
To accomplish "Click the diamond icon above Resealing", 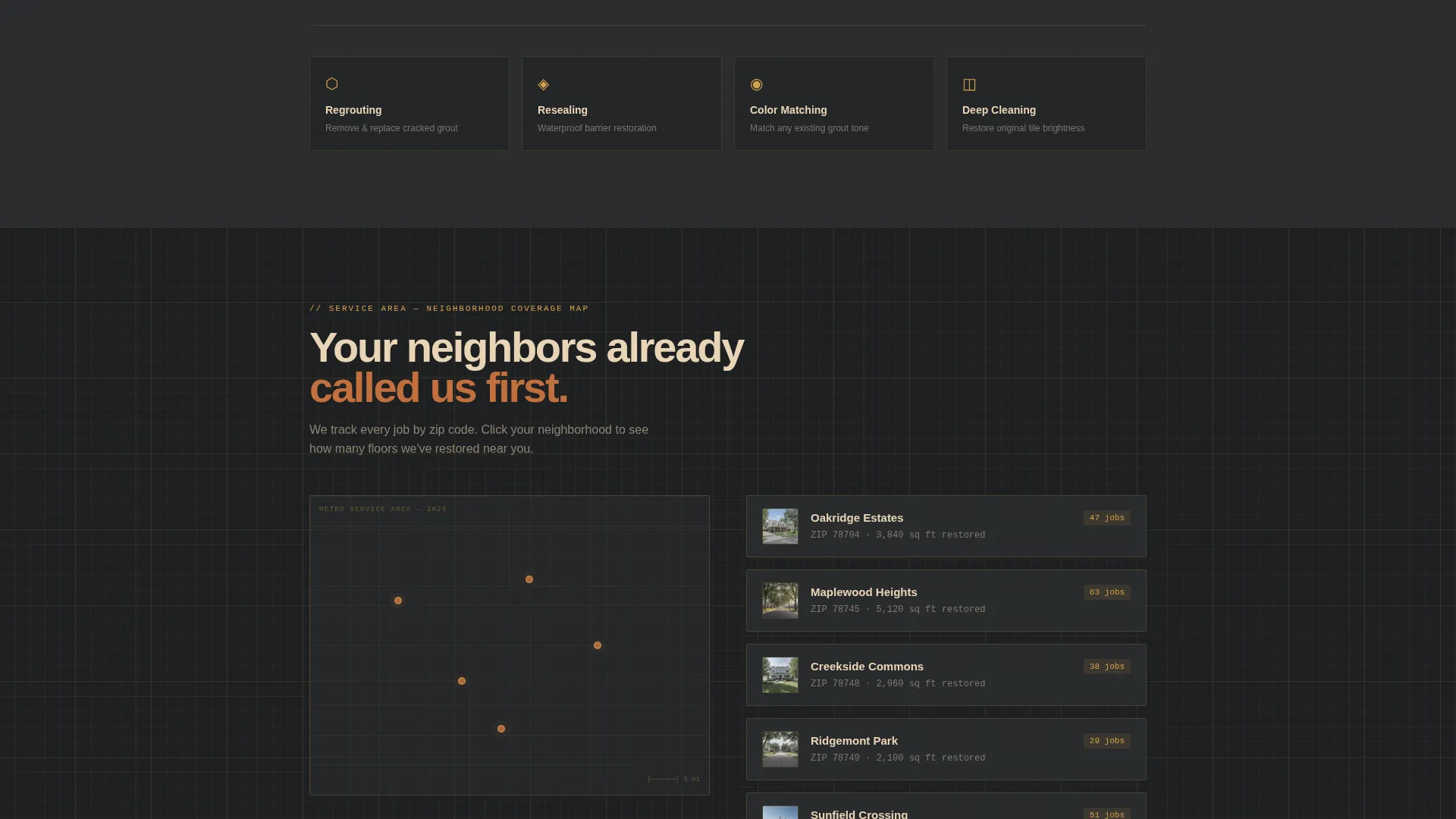I will click(x=543, y=84).
